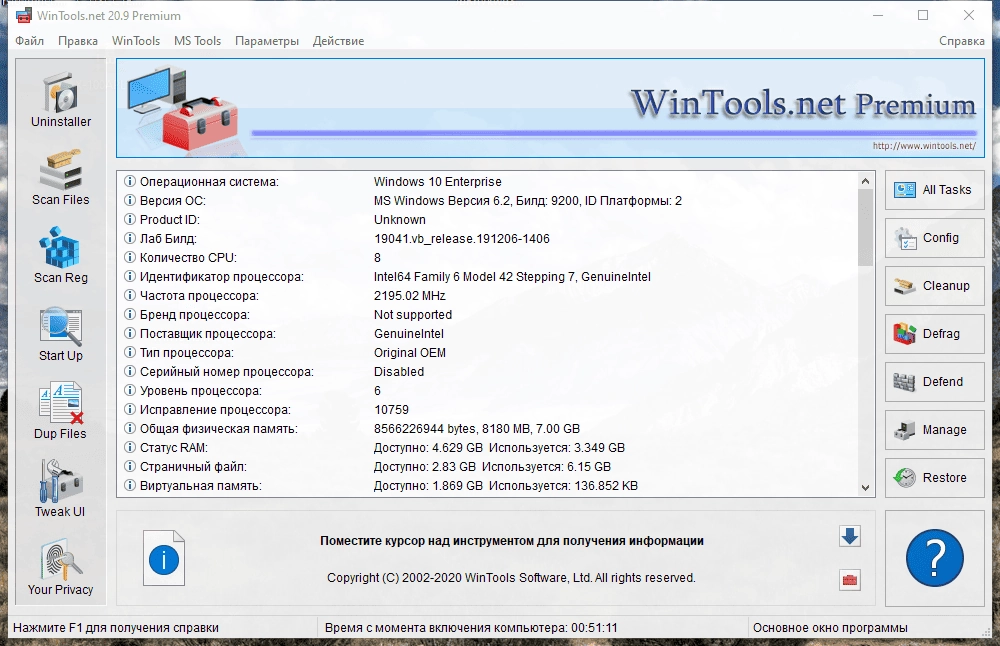Click the Defrag button

pos(934,334)
